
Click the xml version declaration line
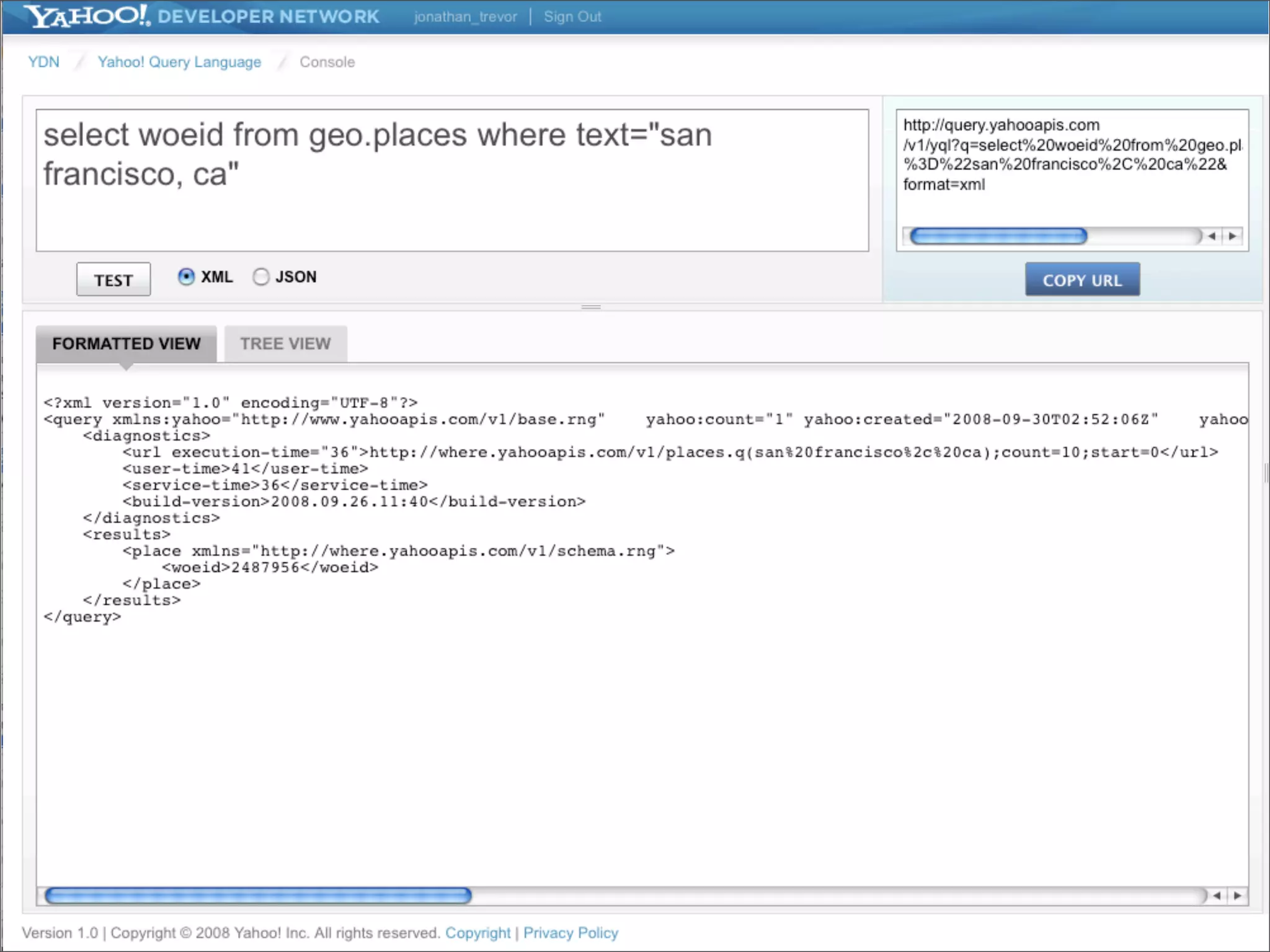click(231, 403)
